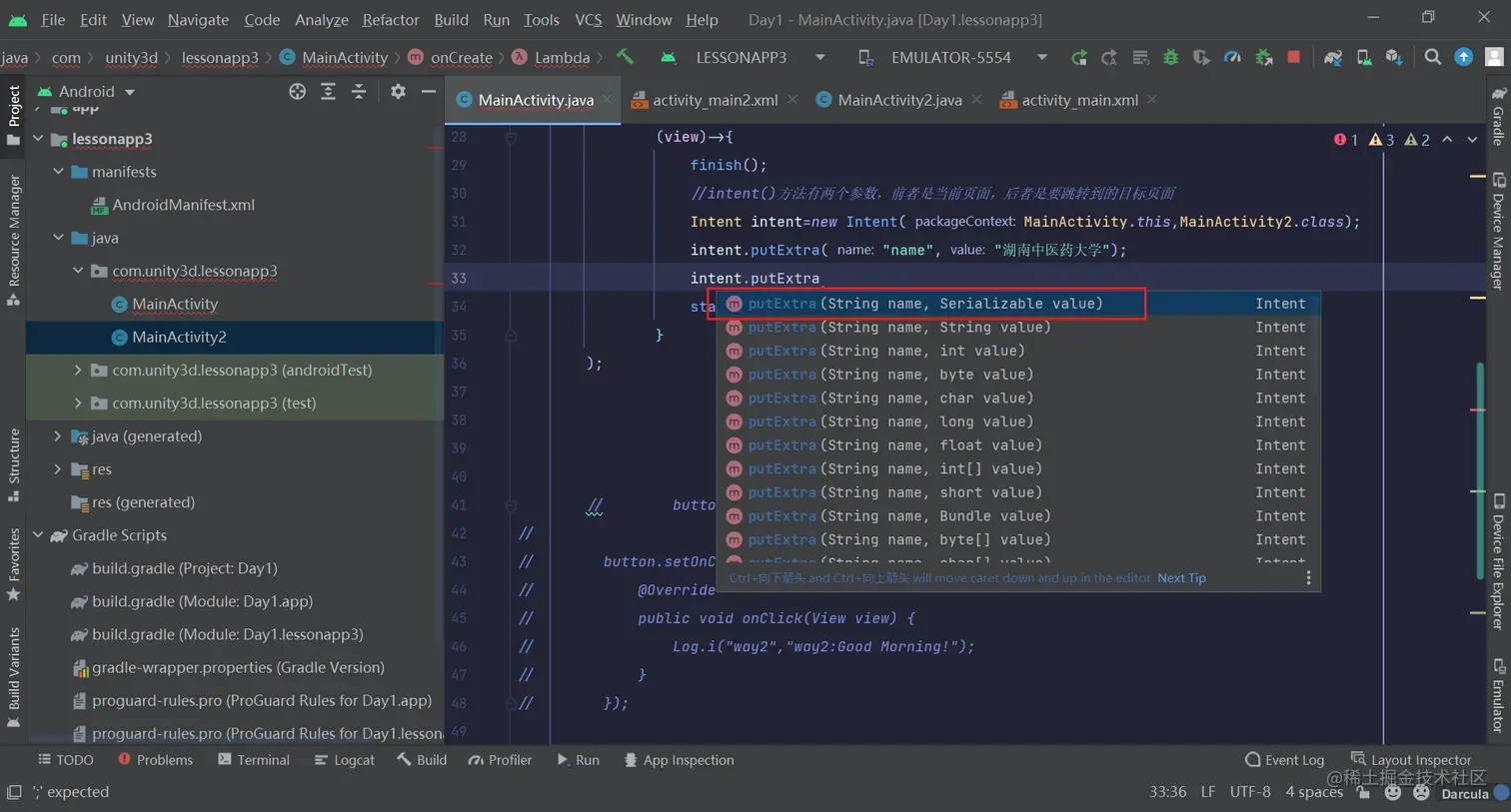Viewport: 1511px width, 812px height.
Task: Click the error count indicator
Action: coord(1345,140)
